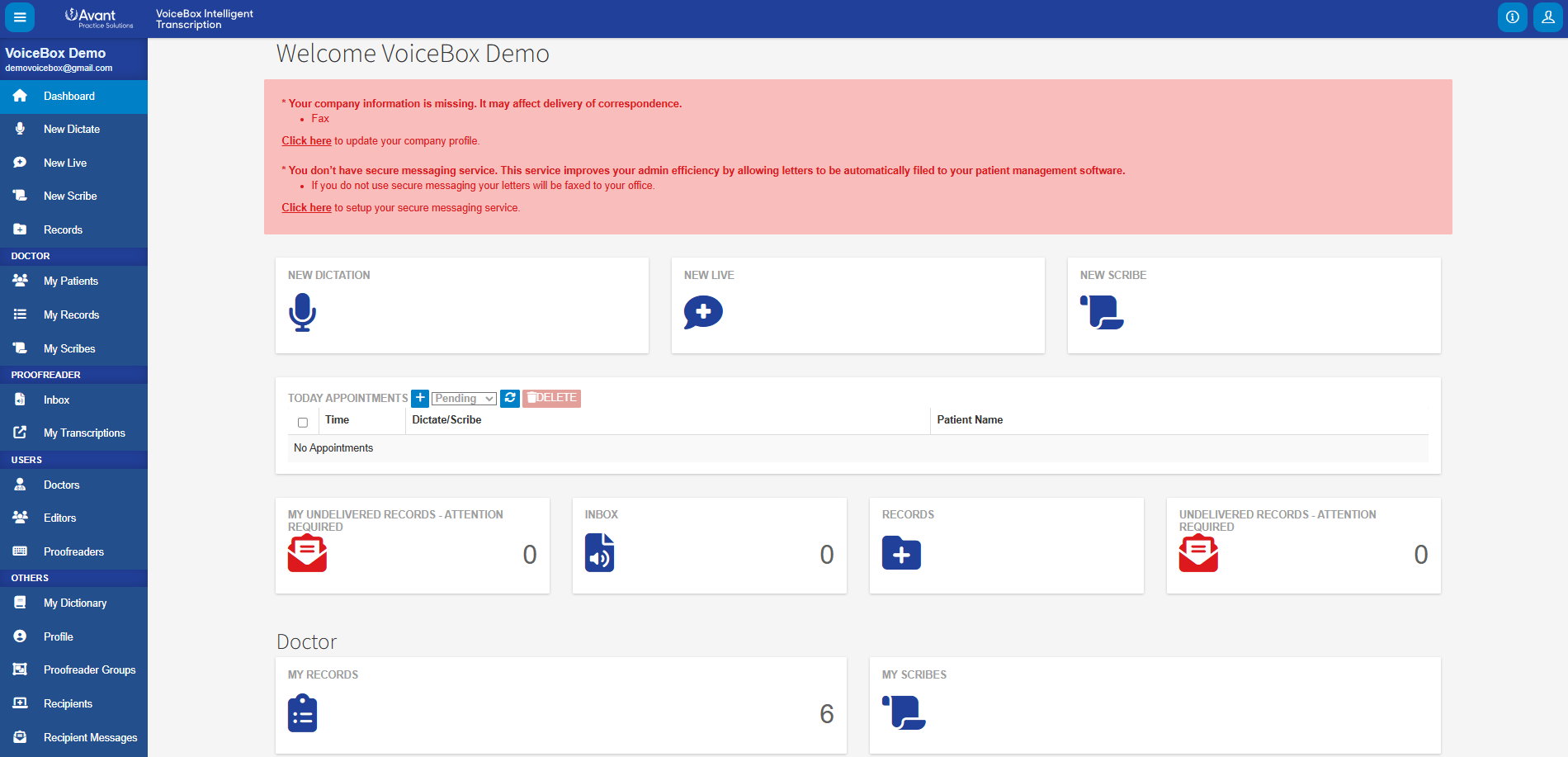1568x757 pixels.
Task: Start a new dictation via microphone icon
Action: 302,312
